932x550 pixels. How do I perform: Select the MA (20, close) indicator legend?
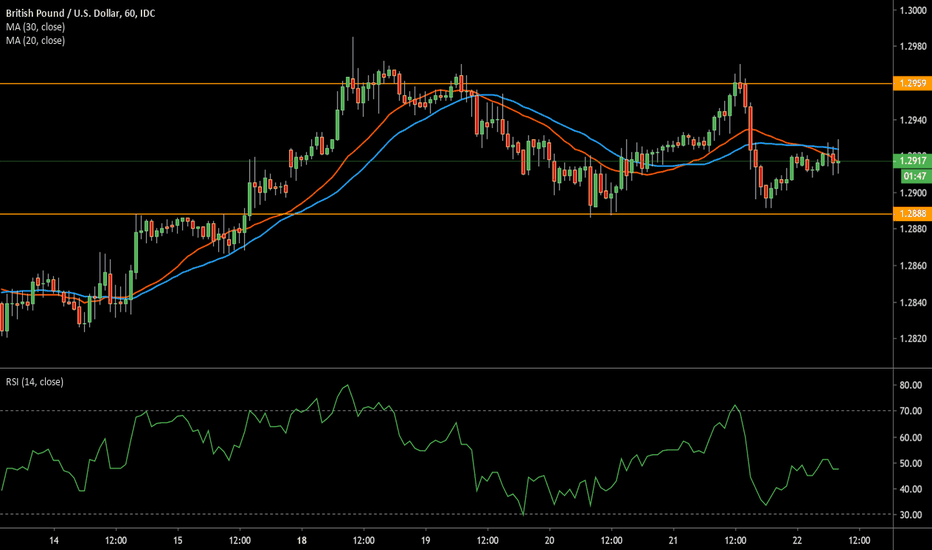point(34,39)
